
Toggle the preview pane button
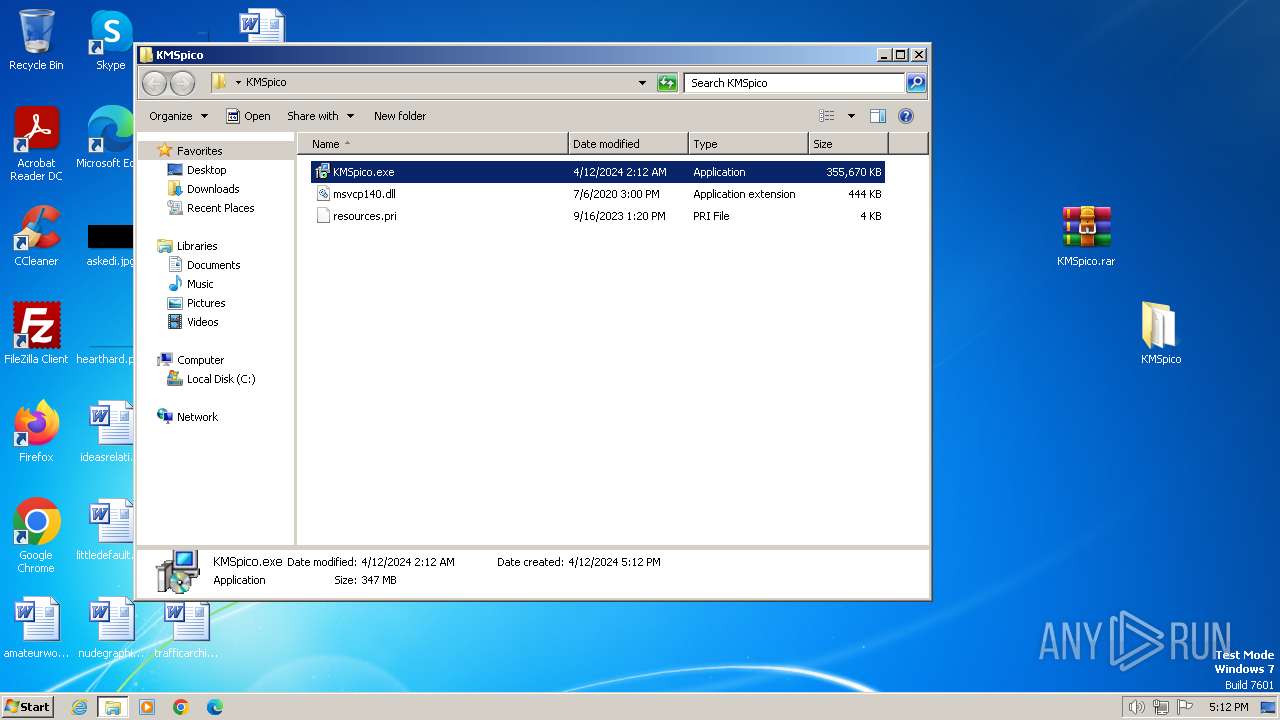point(878,116)
